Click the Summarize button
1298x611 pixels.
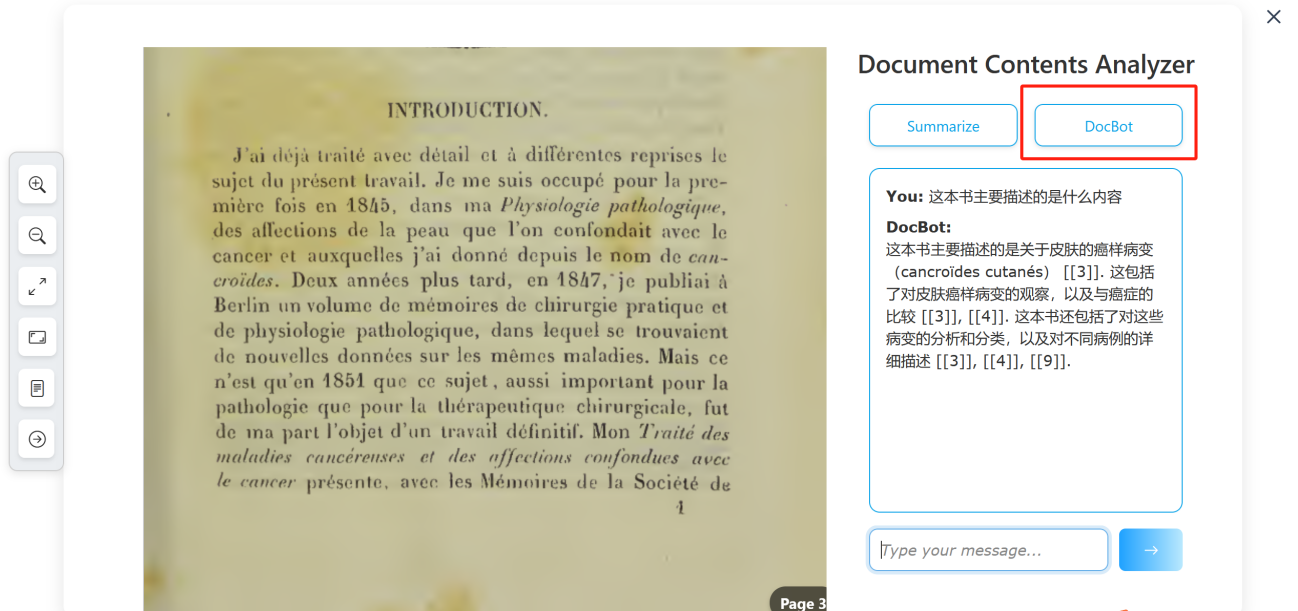pyautogui.click(x=943, y=126)
